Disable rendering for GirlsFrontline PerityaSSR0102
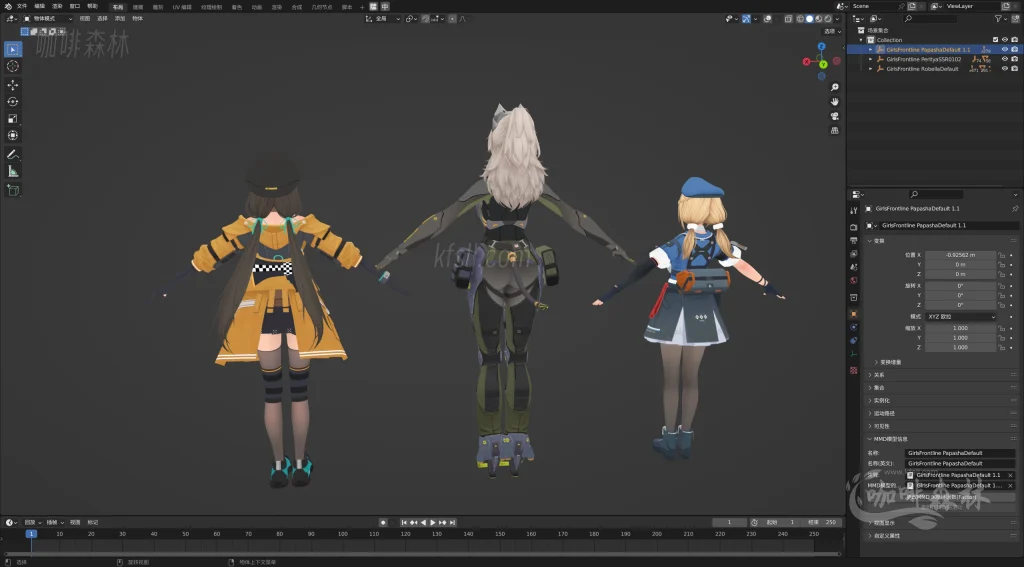 pyautogui.click(x=1014, y=59)
